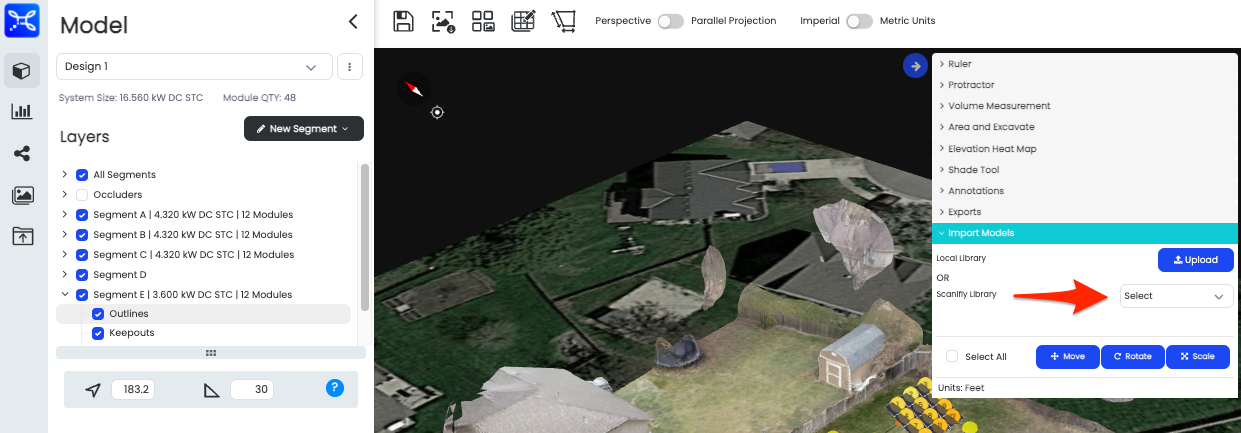Click the azimuth field showing 183.2
Screen dimensions: 1241x433
click(133, 390)
